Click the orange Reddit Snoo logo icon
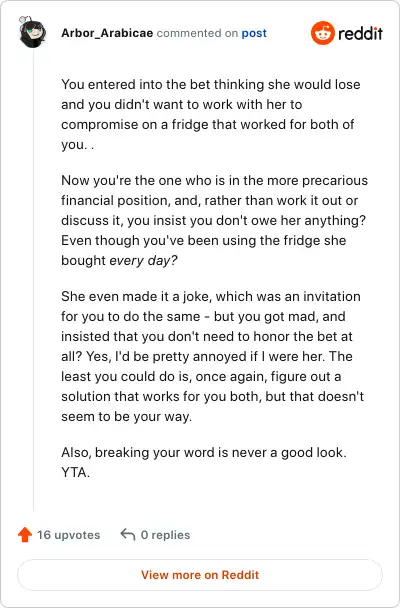This screenshot has width=400, height=608. point(322,33)
